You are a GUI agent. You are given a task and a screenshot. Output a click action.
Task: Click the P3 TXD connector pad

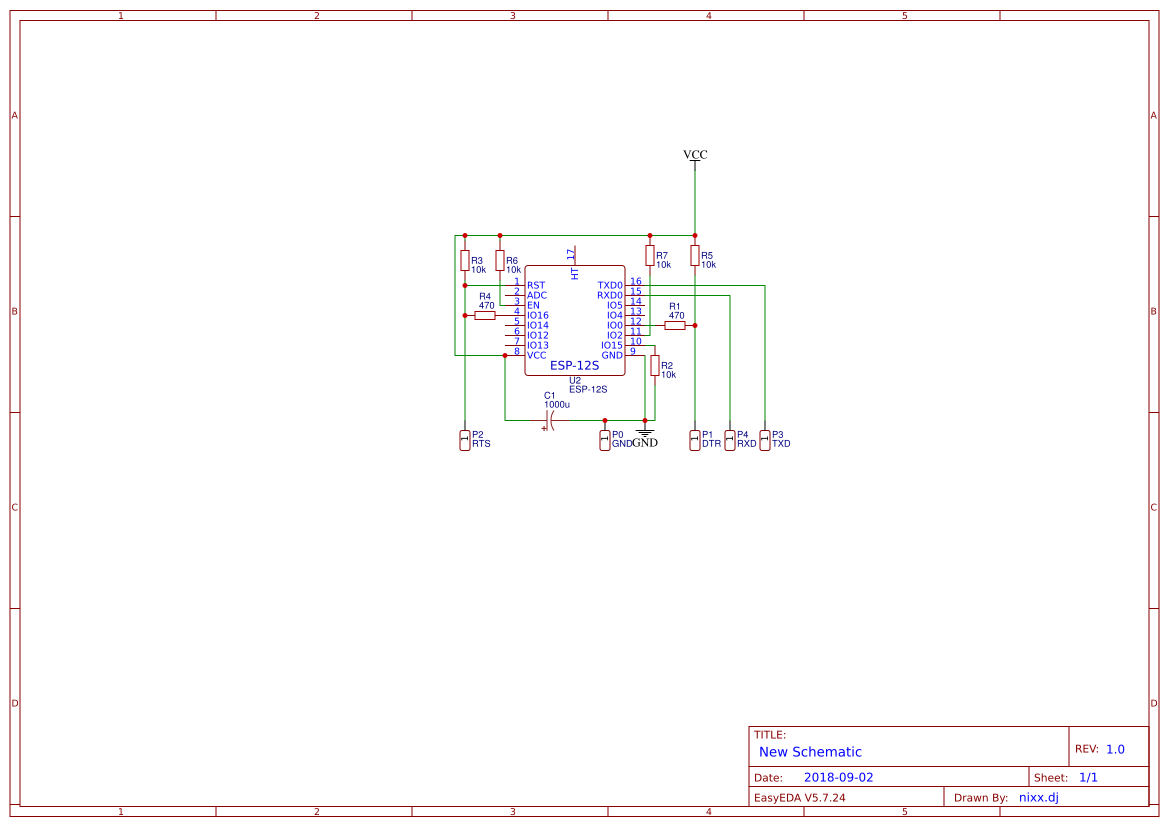pyautogui.click(x=765, y=440)
